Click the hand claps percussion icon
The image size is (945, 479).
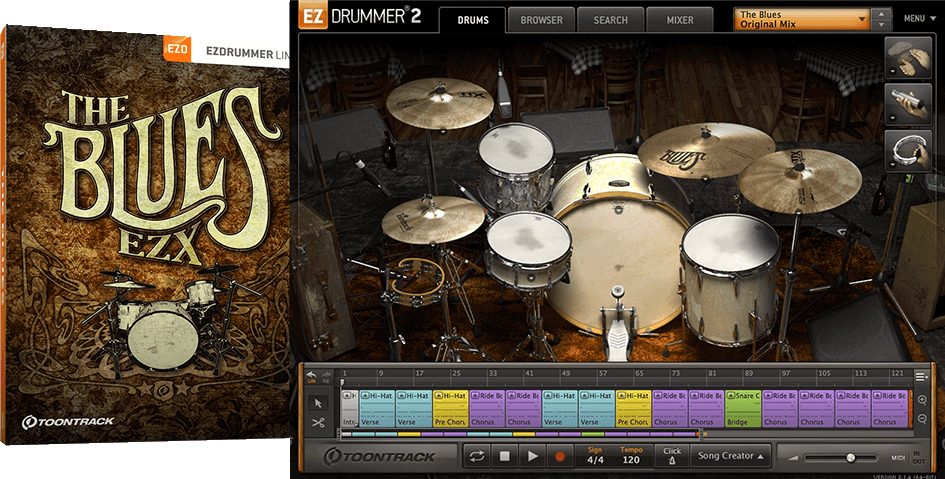908,57
